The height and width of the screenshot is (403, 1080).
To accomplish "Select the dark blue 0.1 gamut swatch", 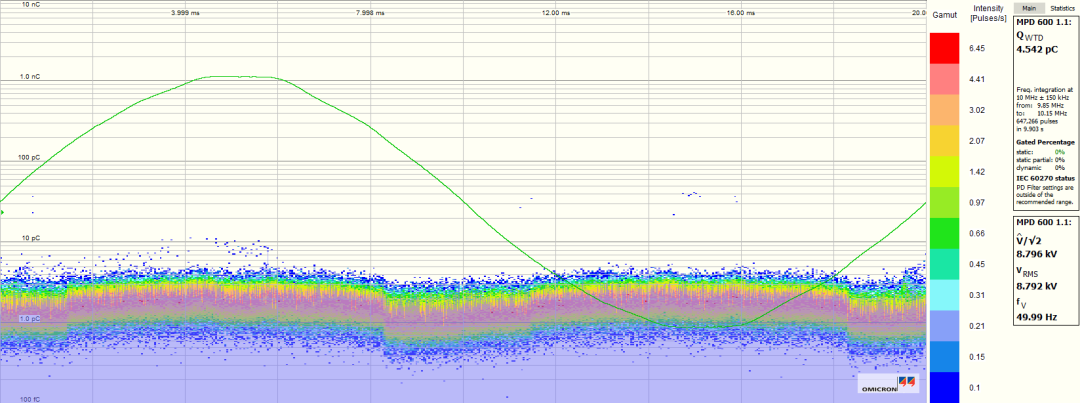I will pyautogui.click(x=944, y=386).
